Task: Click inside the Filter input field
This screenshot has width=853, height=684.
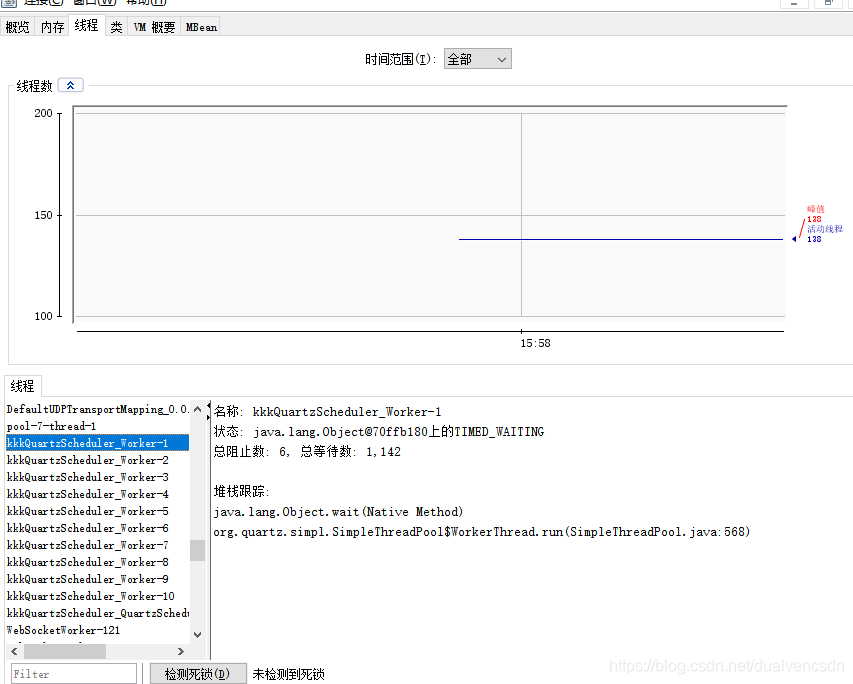Action: pyautogui.click(x=73, y=673)
